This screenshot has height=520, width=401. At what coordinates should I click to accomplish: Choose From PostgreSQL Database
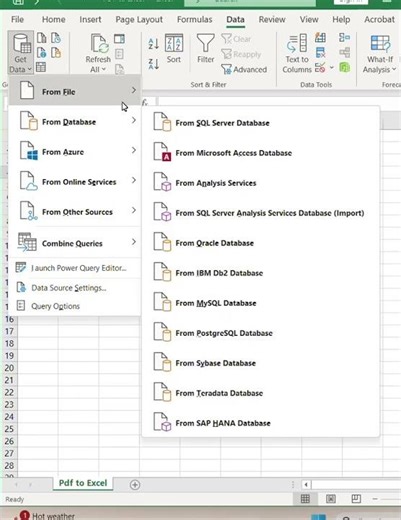tap(261, 333)
